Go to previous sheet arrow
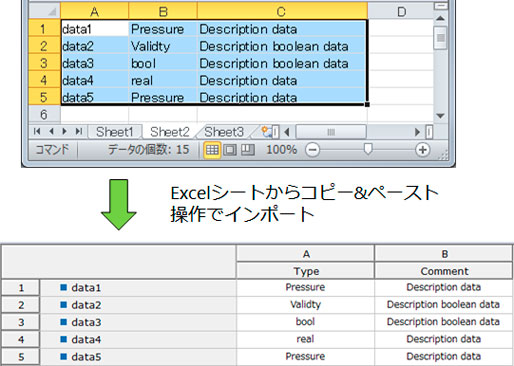 click(x=51, y=132)
